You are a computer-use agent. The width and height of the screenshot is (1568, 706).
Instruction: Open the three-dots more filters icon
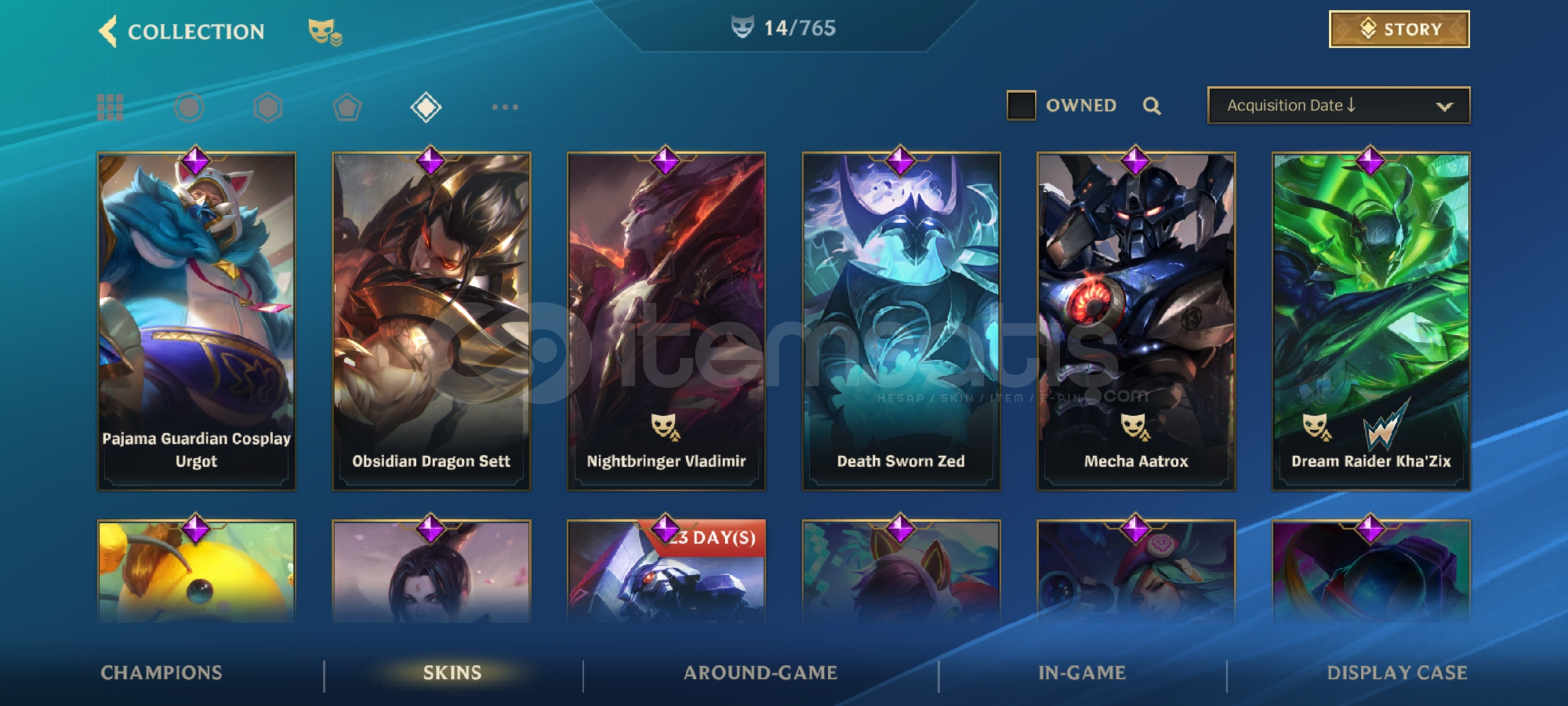tap(505, 107)
